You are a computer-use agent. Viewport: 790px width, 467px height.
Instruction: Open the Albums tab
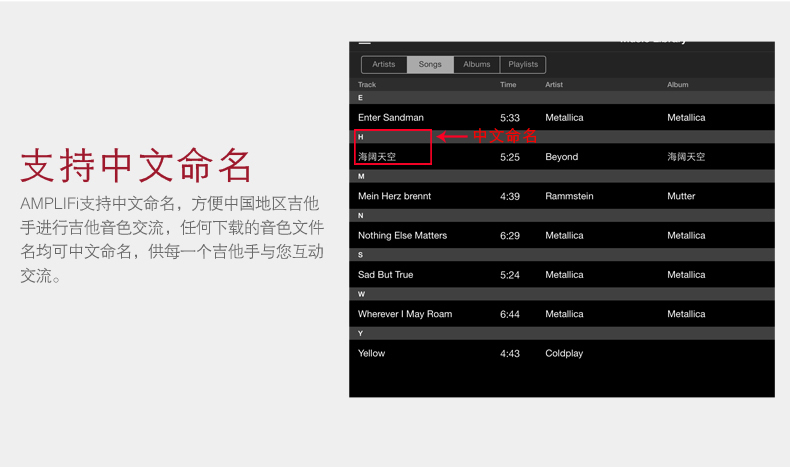pyautogui.click(x=477, y=64)
